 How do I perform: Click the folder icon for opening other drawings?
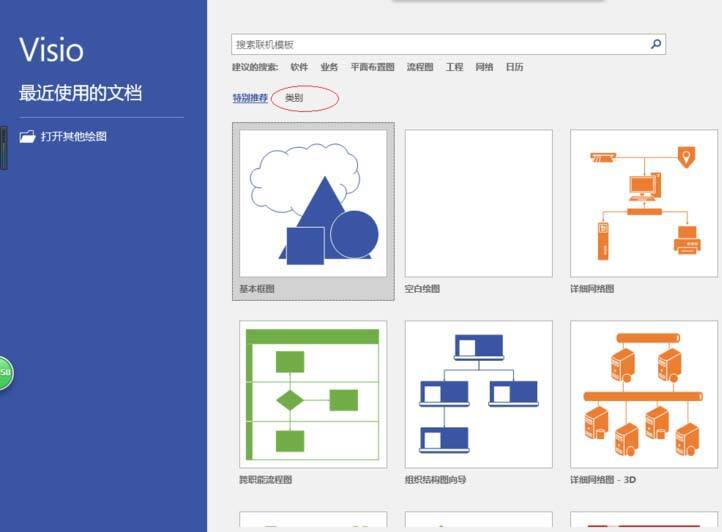click(x=27, y=137)
